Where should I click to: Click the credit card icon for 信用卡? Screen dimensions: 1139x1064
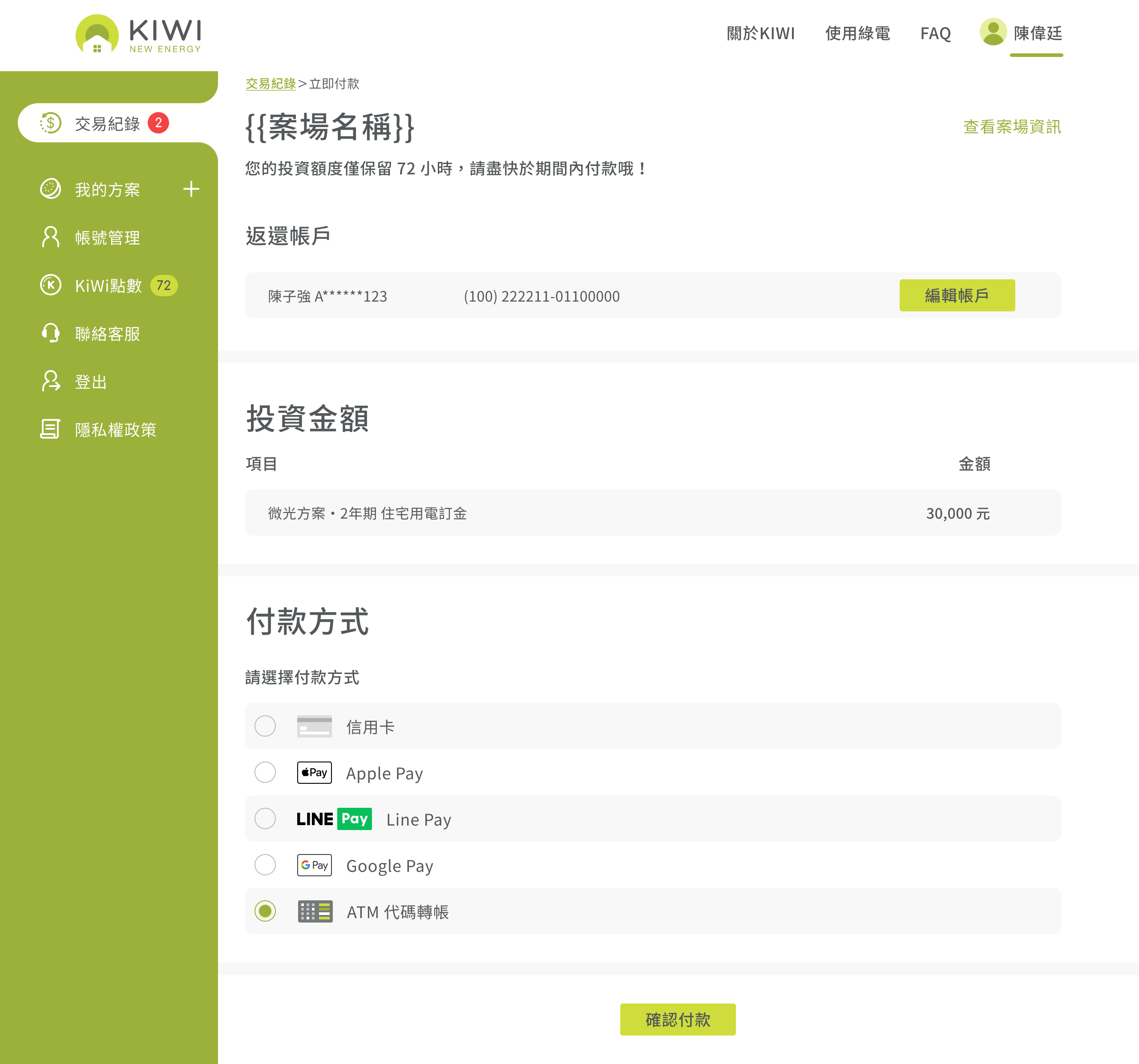click(x=315, y=726)
